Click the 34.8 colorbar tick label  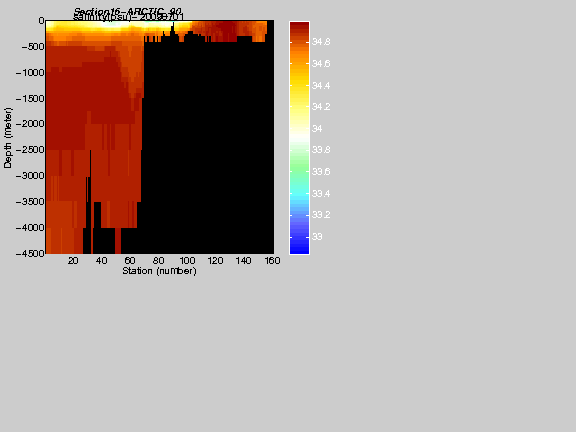[x=321, y=42]
